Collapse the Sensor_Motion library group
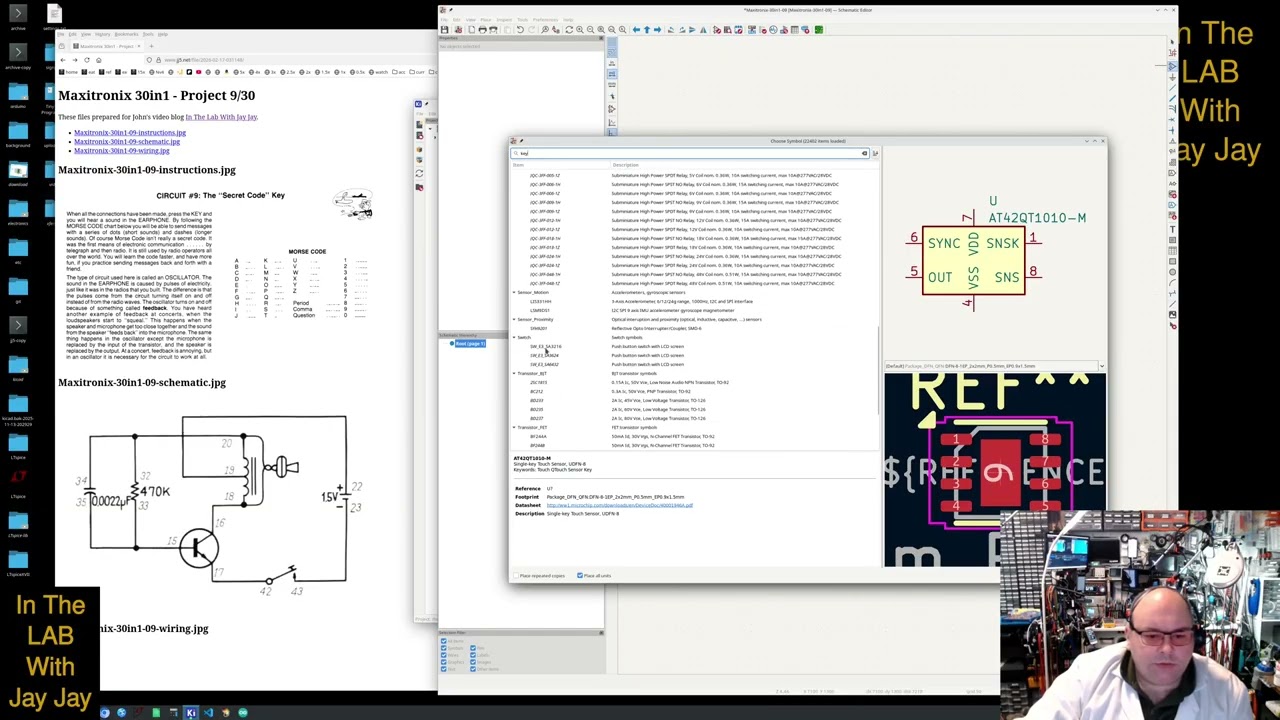Image resolution: width=1280 pixels, height=720 pixels. tap(515, 292)
